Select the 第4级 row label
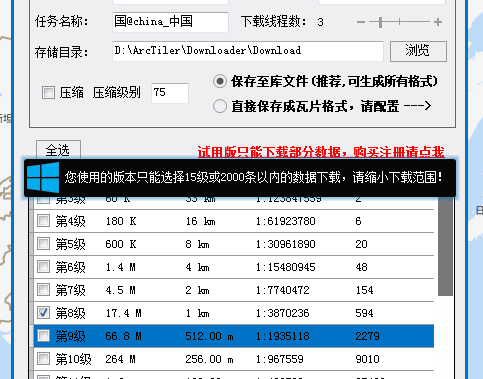This screenshot has width=483, height=379. coord(70,221)
